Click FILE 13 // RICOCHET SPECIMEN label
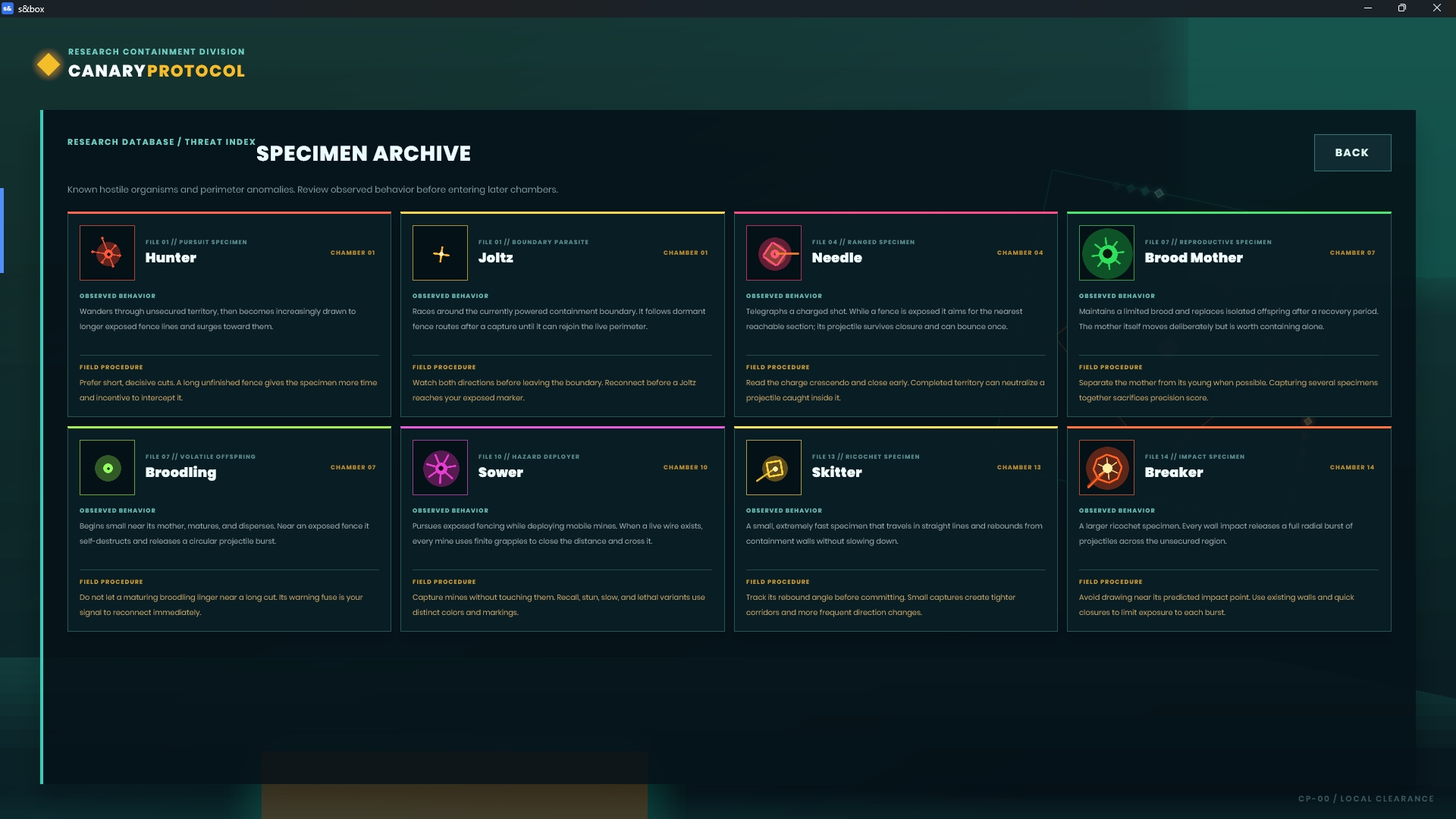The height and width of the screenshot is (819, 1456). (866, 457)
